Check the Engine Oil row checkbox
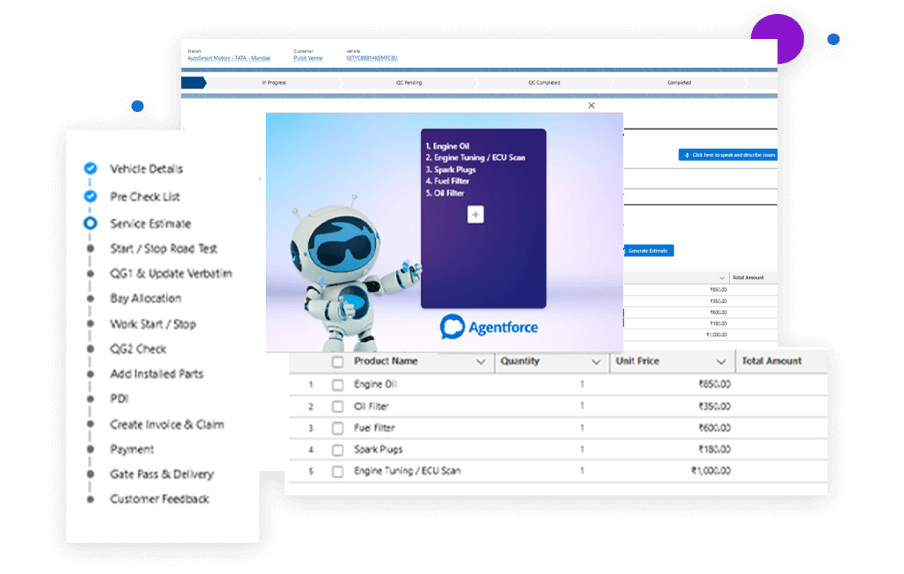The image size is (904, 574). pos(338,385)
